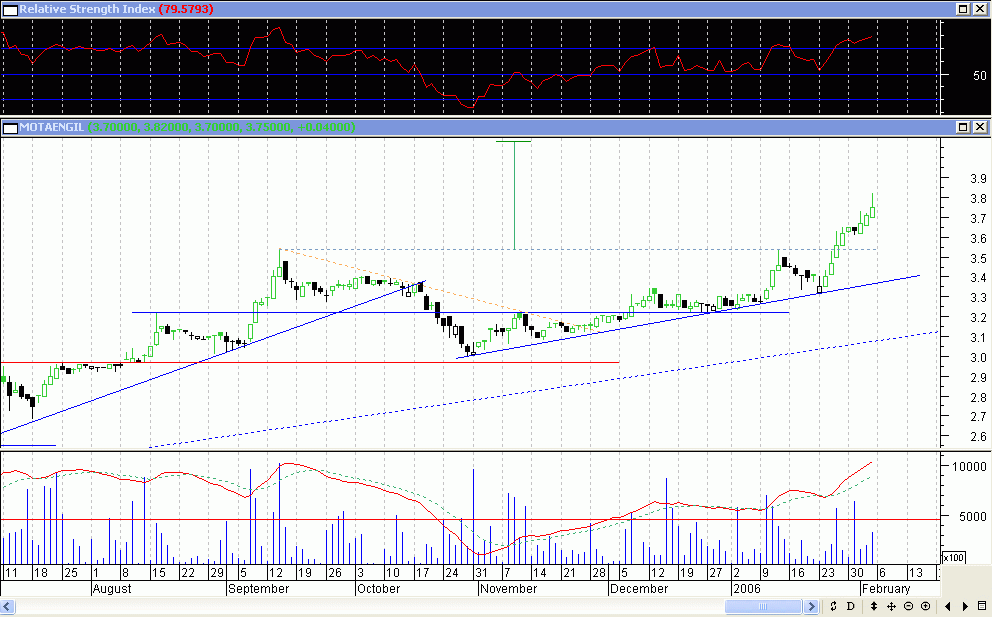
Task: Close the Relative Strength Index inner window
Action: pos(980,9)
